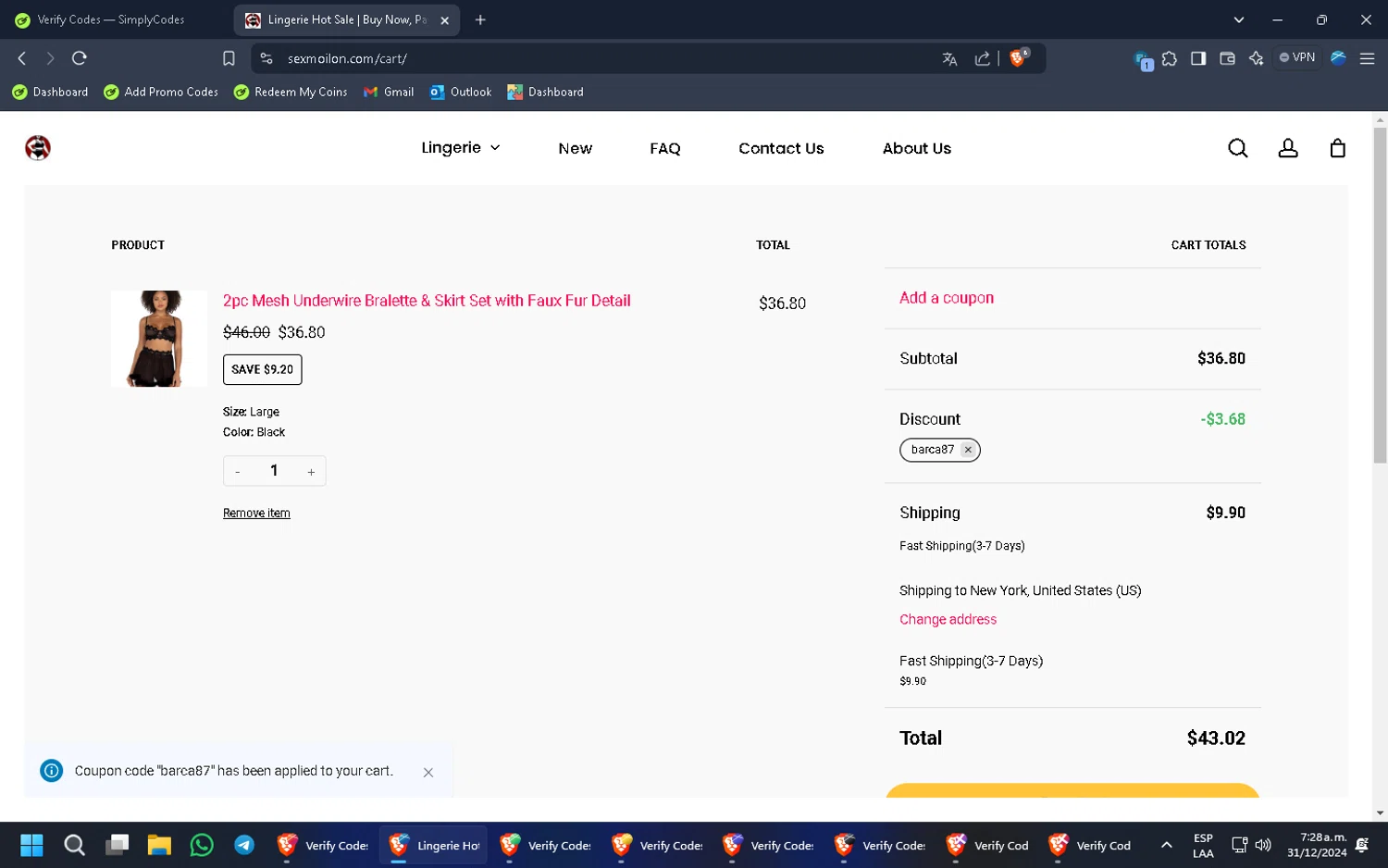Dismiss the coupon applied notification
This screenshot has height=868, width=1388.
coord(428,772)
